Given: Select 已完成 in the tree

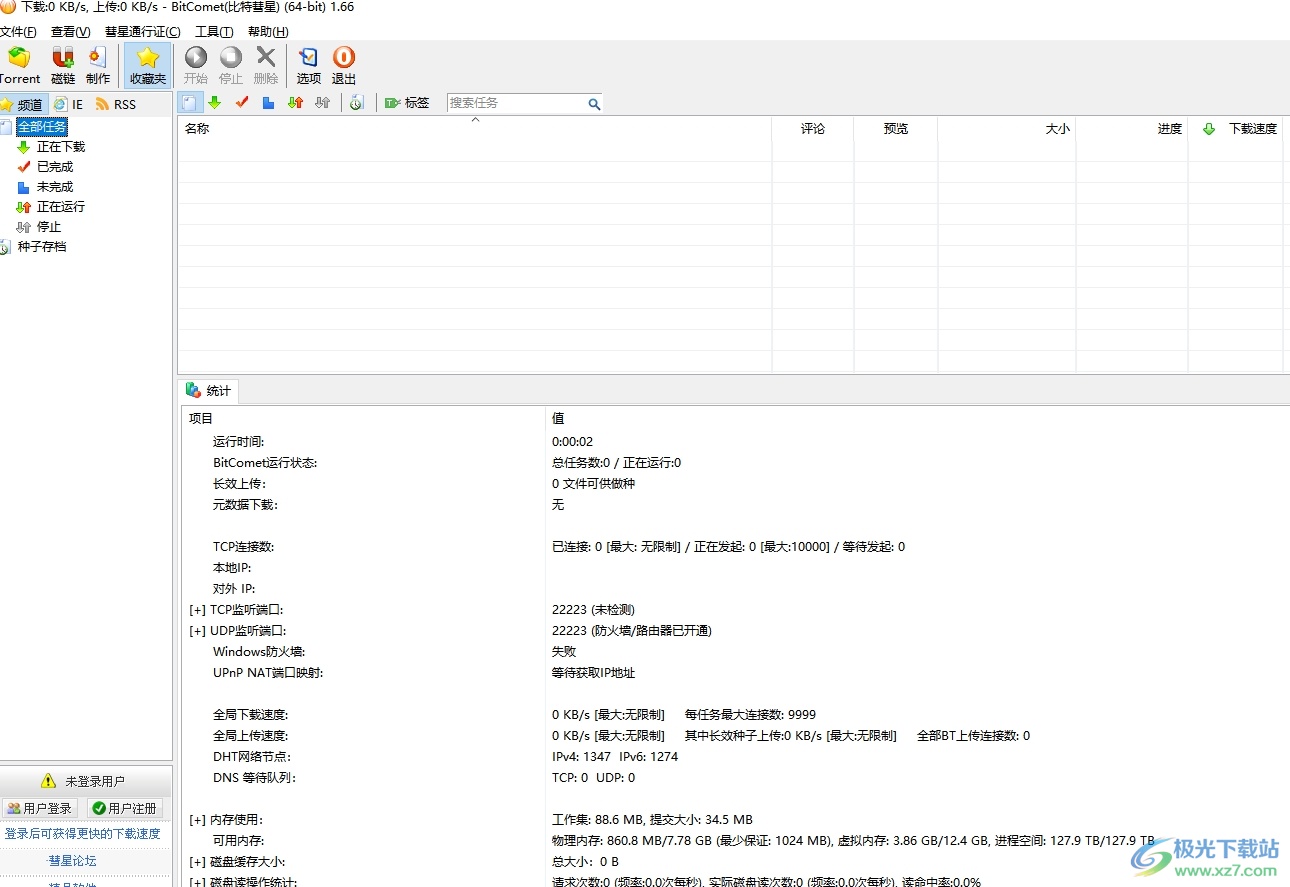Looking at the screenshot, I should (55, 167).
